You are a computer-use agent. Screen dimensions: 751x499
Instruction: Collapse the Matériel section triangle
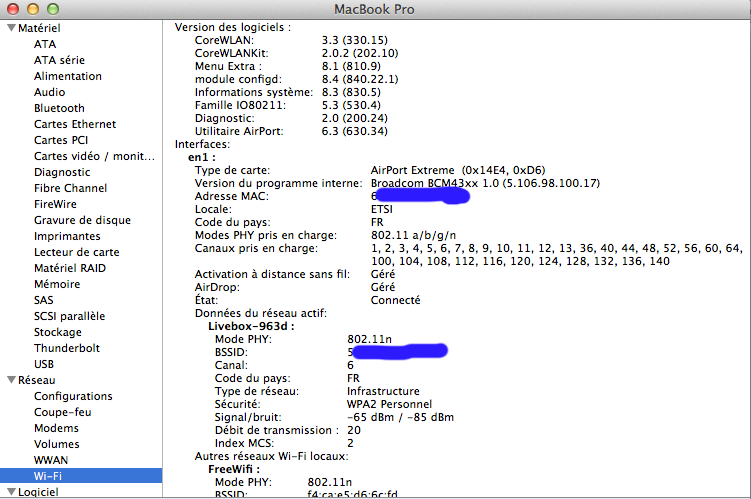(x=11, y=28)
